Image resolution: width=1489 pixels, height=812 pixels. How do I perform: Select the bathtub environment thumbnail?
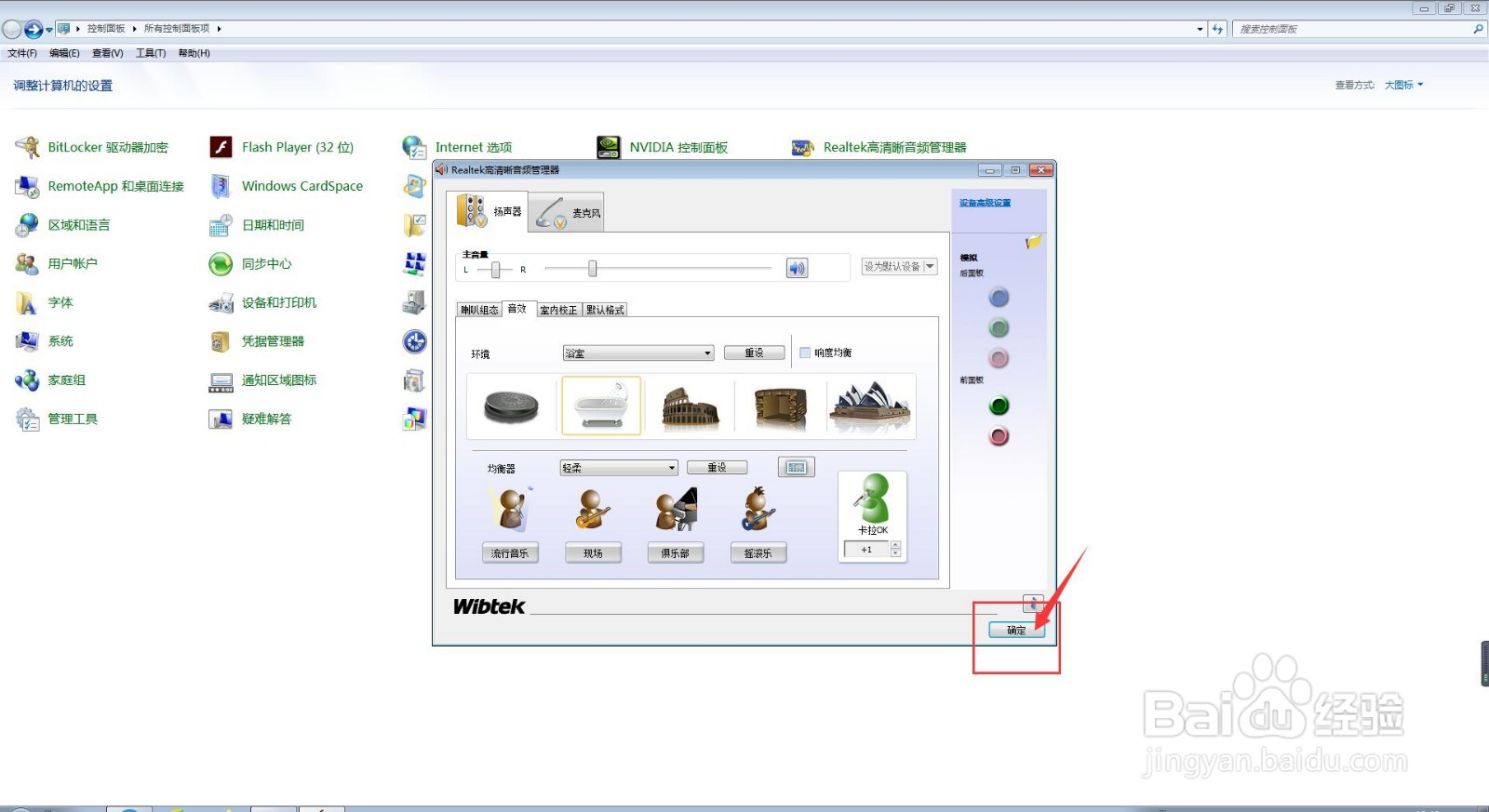[601, 406]
